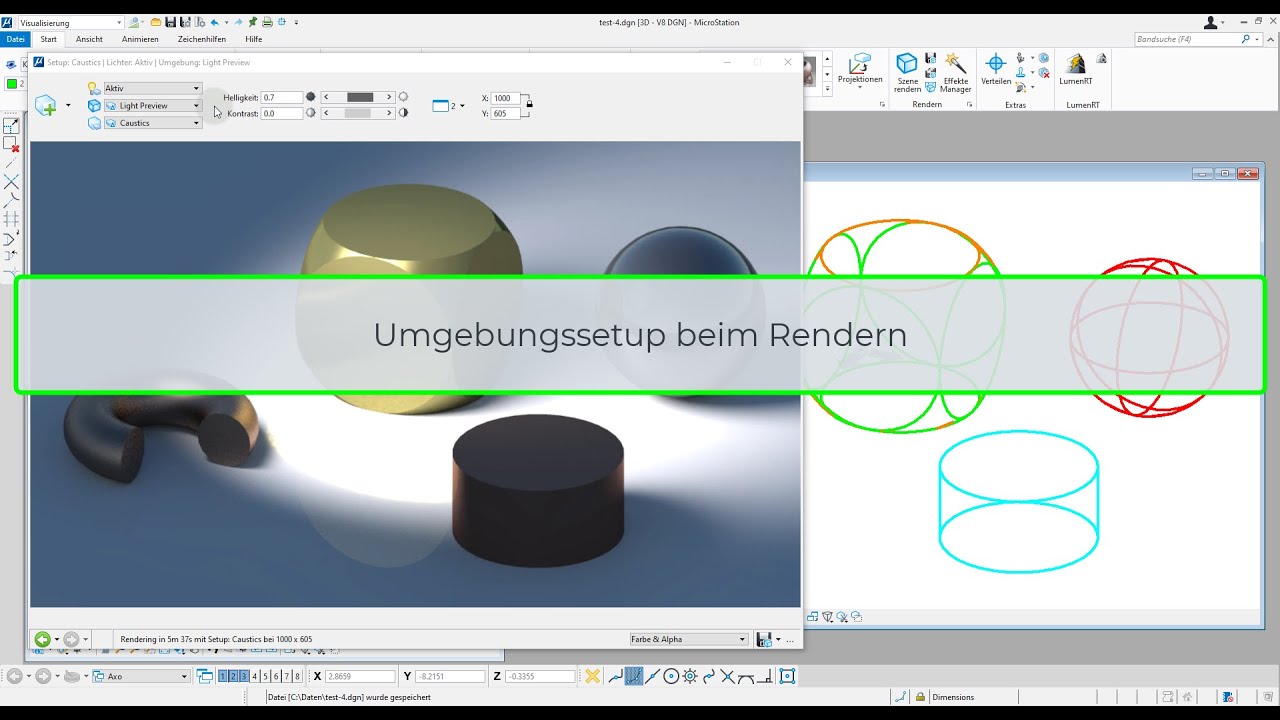Image resolution: width=1280 pixels, height=720 pixels.
Task: Open Effekte Manager
Action: pyautogui.click(x=956, y=73)
